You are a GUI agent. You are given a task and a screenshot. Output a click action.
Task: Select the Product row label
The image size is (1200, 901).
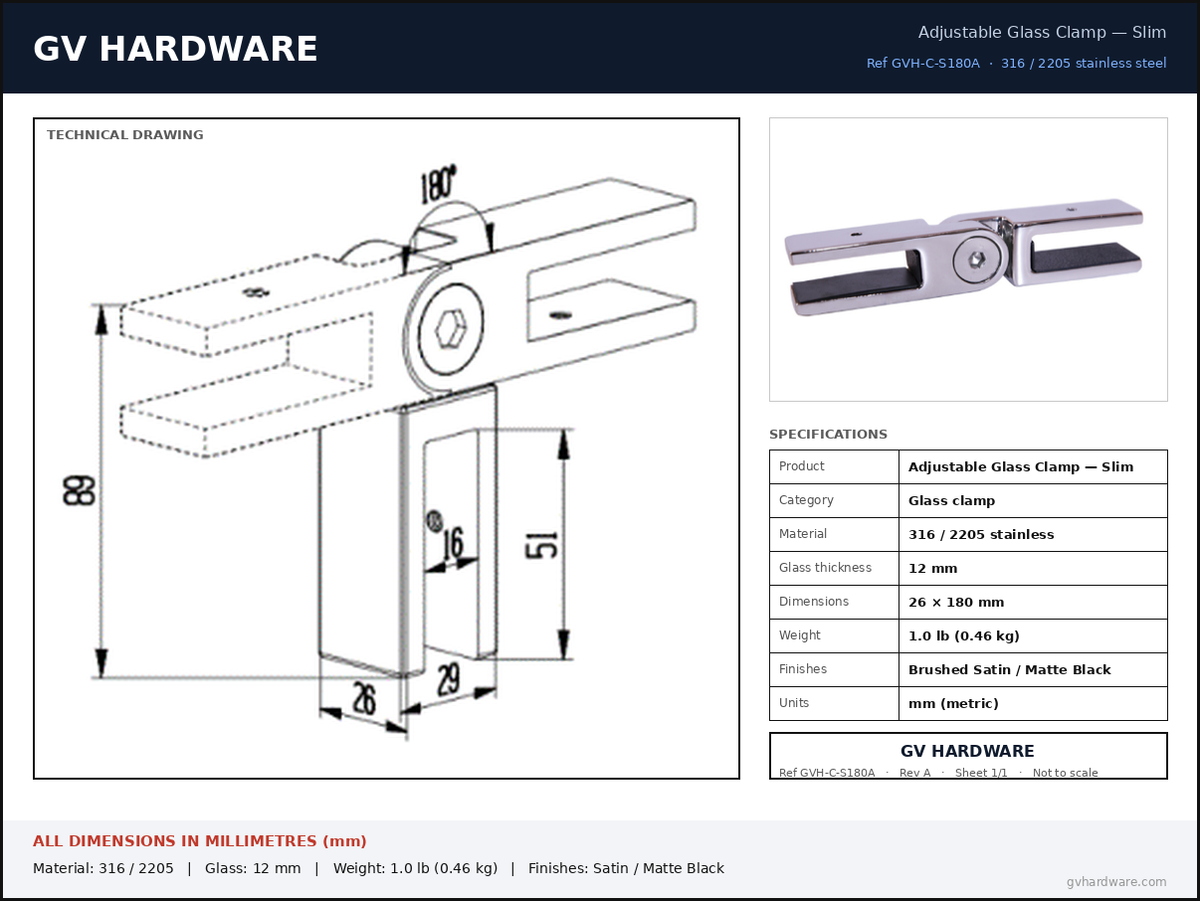point(802,466)
